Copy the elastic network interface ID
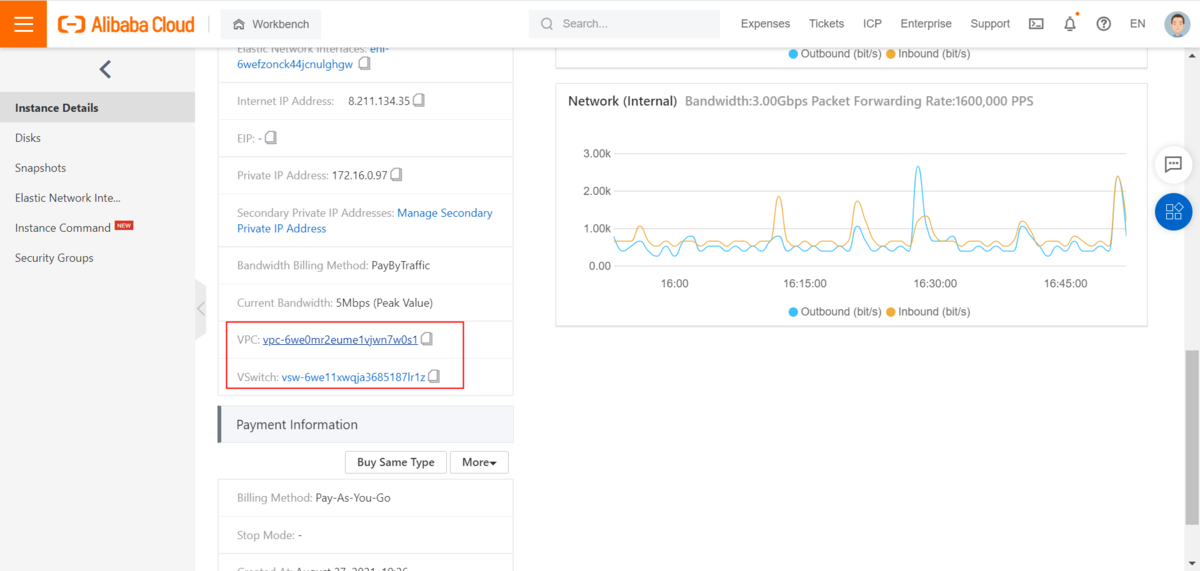 click(x=364, y=63)
